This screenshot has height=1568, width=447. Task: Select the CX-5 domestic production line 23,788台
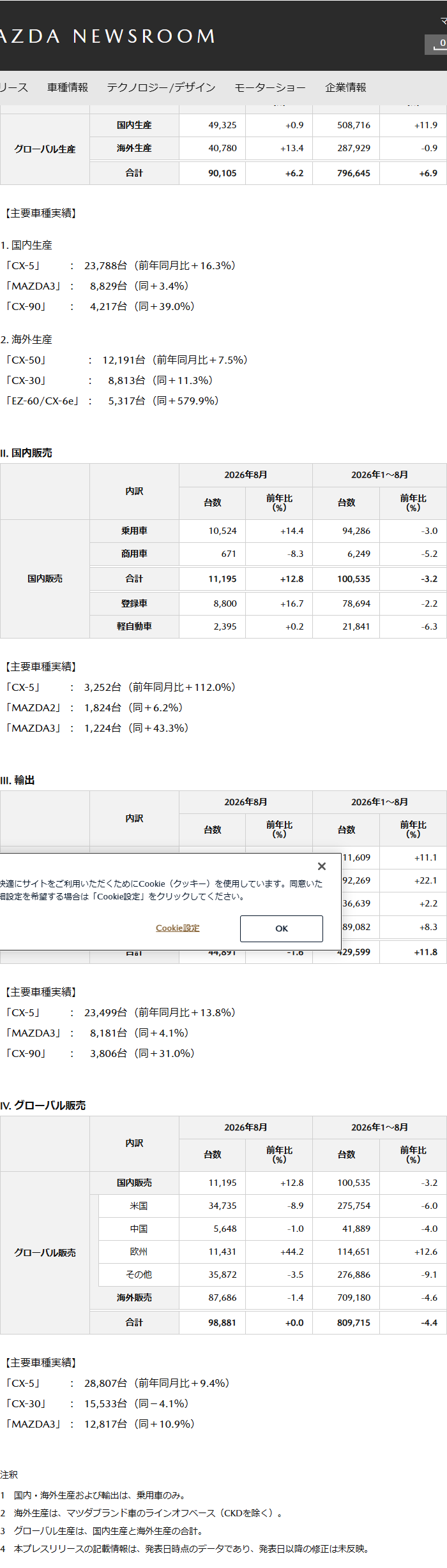click(x=121, y=265)
